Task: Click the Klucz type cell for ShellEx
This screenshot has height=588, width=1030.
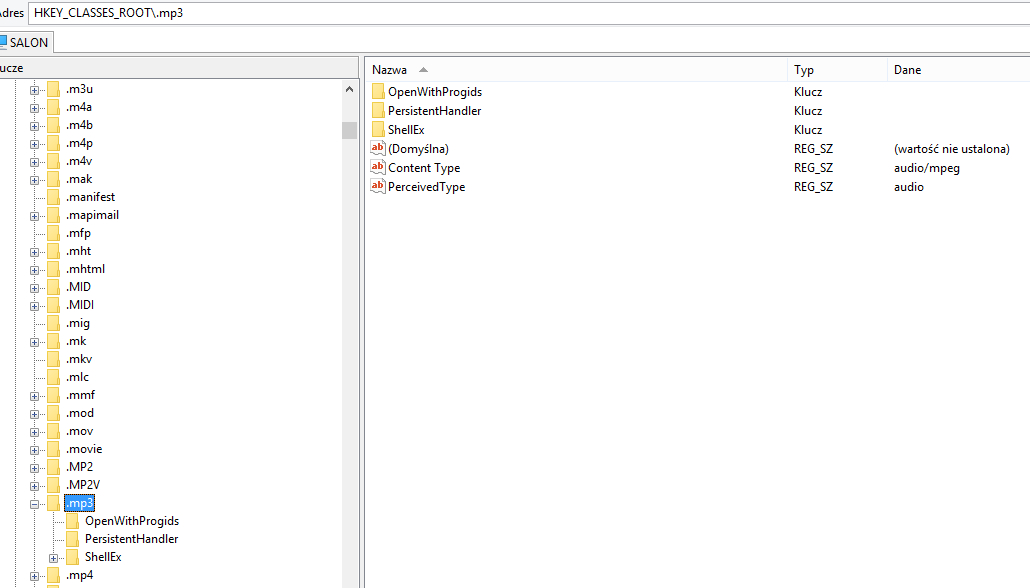Action: (x=808, y=130)
